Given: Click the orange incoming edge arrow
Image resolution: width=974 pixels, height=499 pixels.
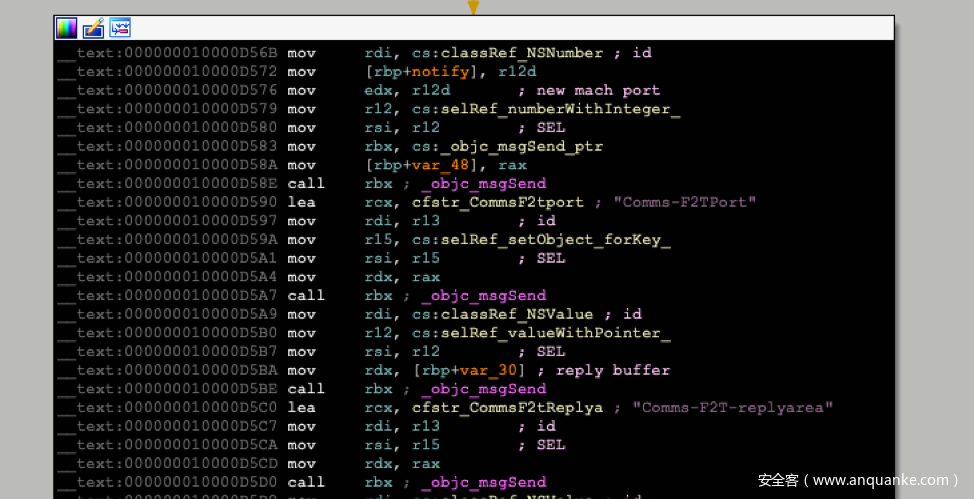Looking at the screenshot, I should [473, 8].
